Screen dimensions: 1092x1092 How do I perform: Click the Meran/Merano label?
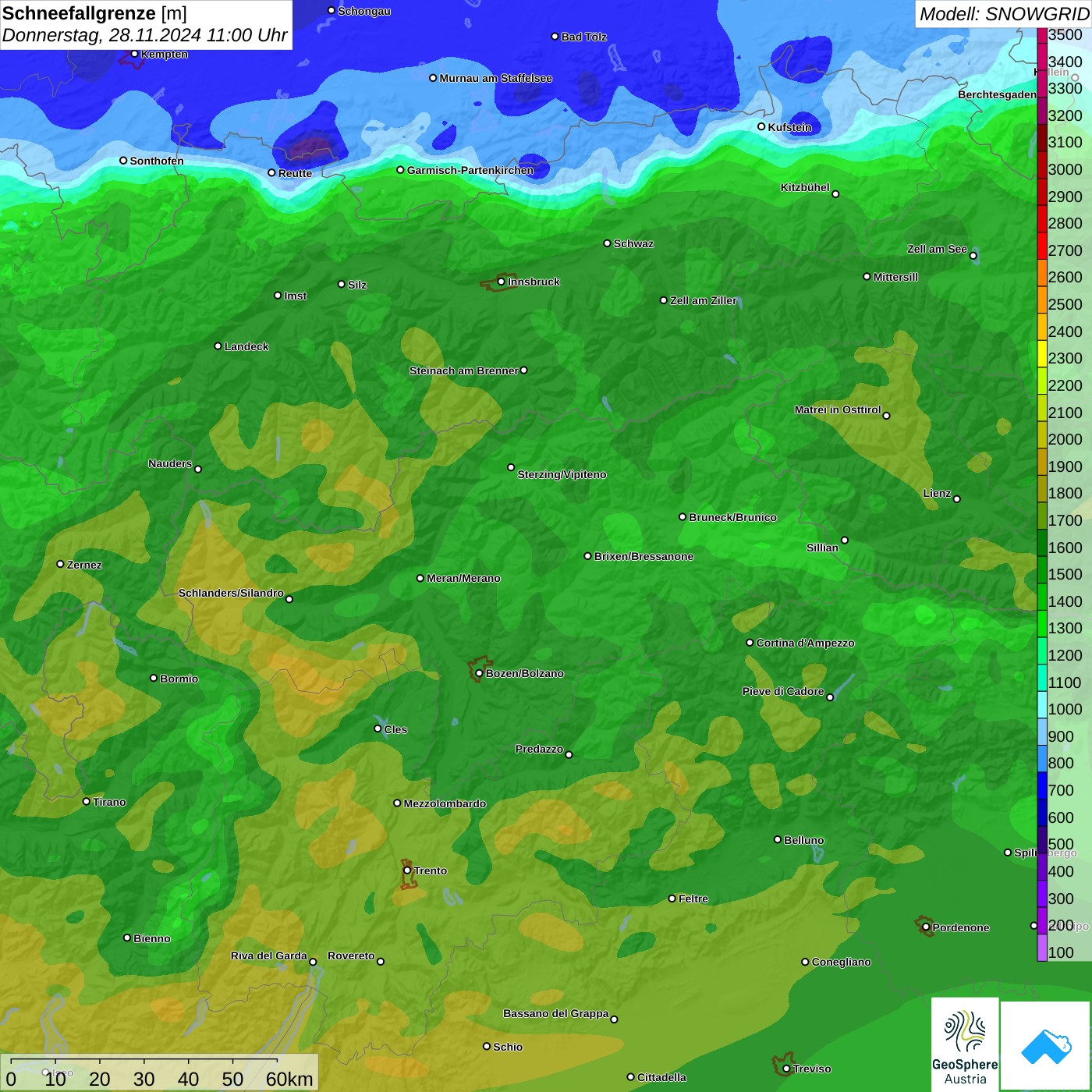point(463,578)
